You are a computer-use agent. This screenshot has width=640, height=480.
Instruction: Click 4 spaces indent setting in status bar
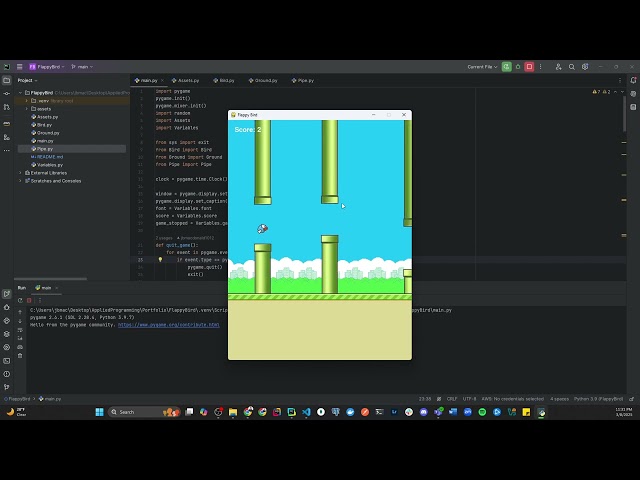coord(559,399)
